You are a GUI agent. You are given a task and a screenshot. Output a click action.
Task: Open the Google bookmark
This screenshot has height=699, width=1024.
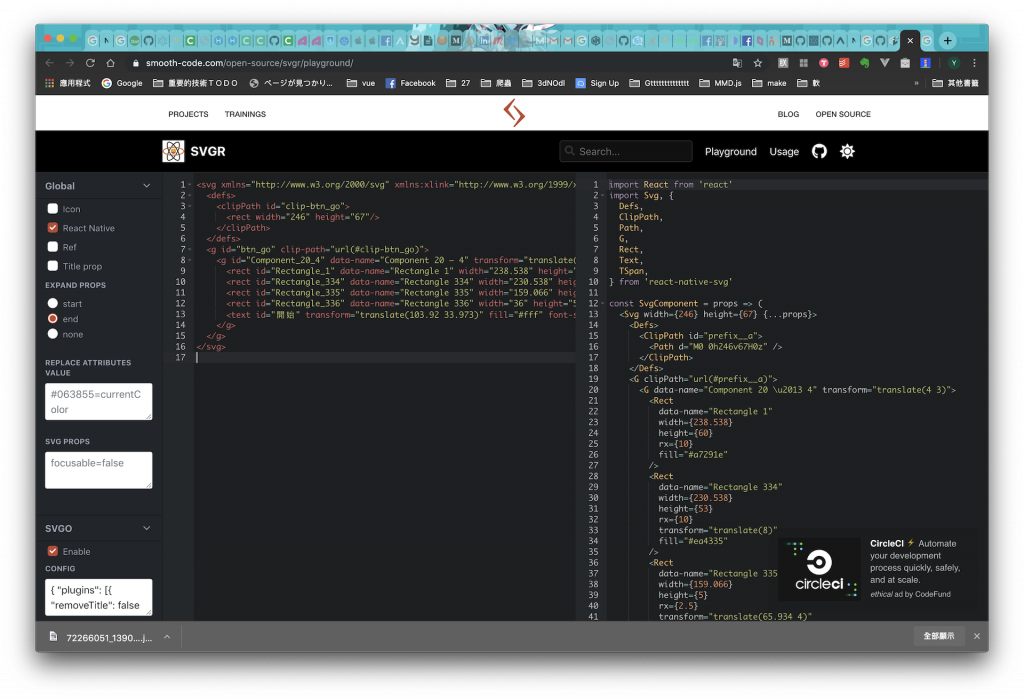(x=122, y=83)
